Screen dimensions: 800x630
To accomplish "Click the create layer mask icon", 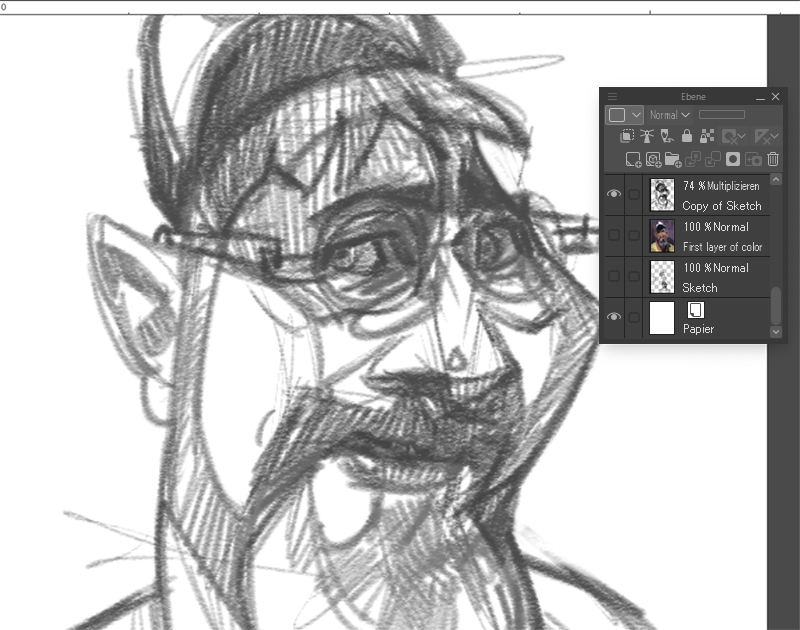I will 733,159.
